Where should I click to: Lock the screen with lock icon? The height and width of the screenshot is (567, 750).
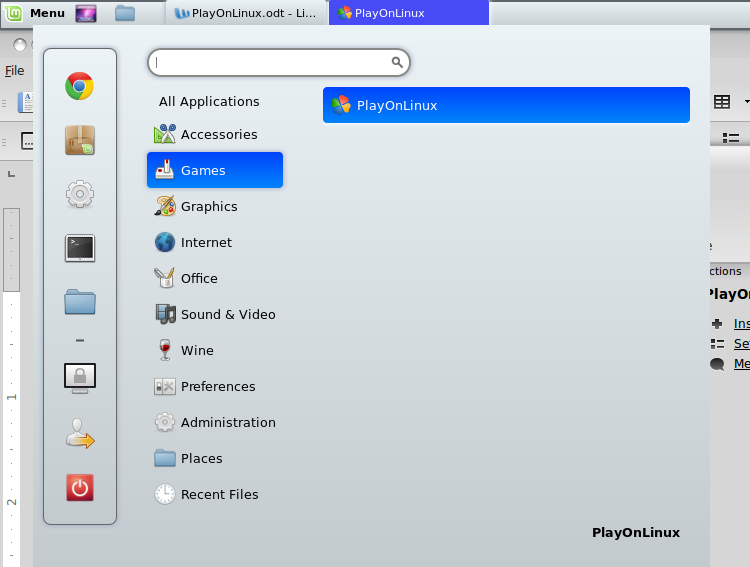pyautogui.click(x=80, y=378)
